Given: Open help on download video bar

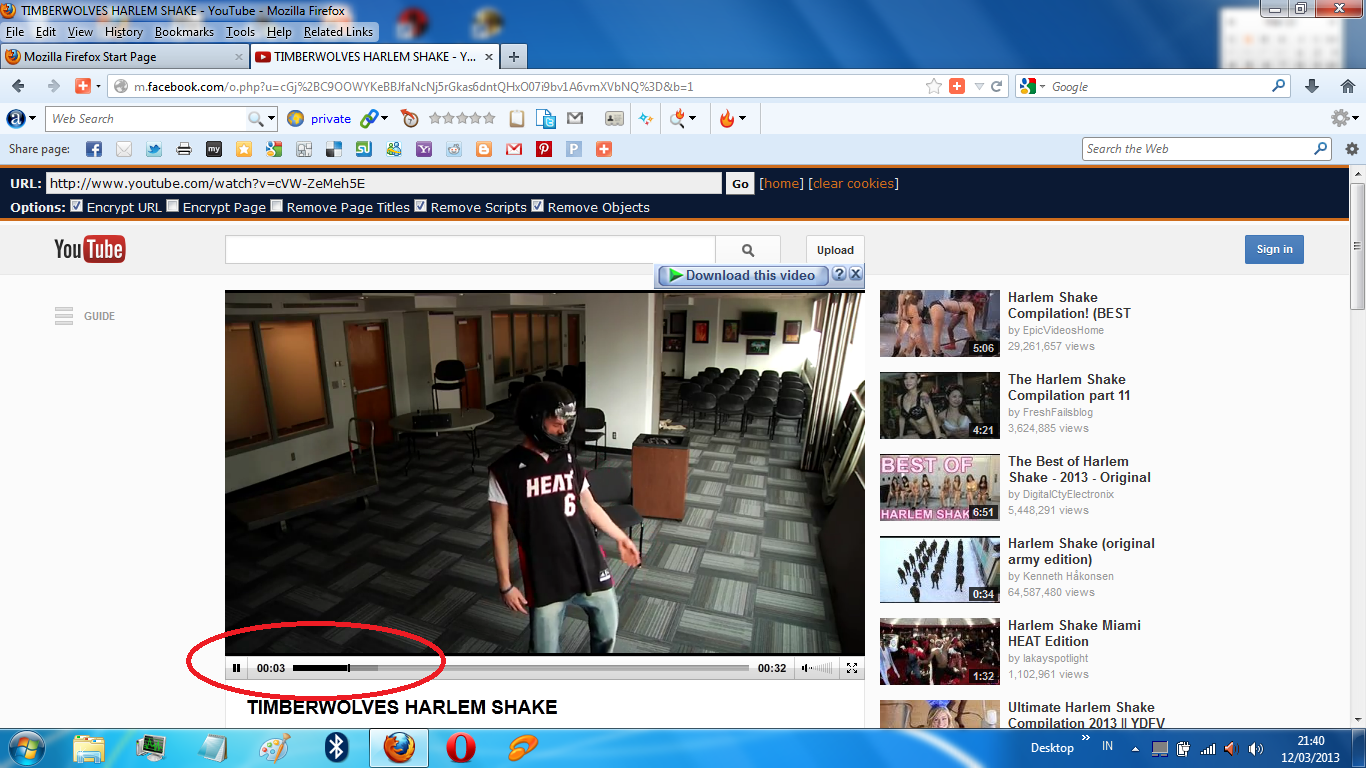Looking at the screenshot, I should point(839,274).
